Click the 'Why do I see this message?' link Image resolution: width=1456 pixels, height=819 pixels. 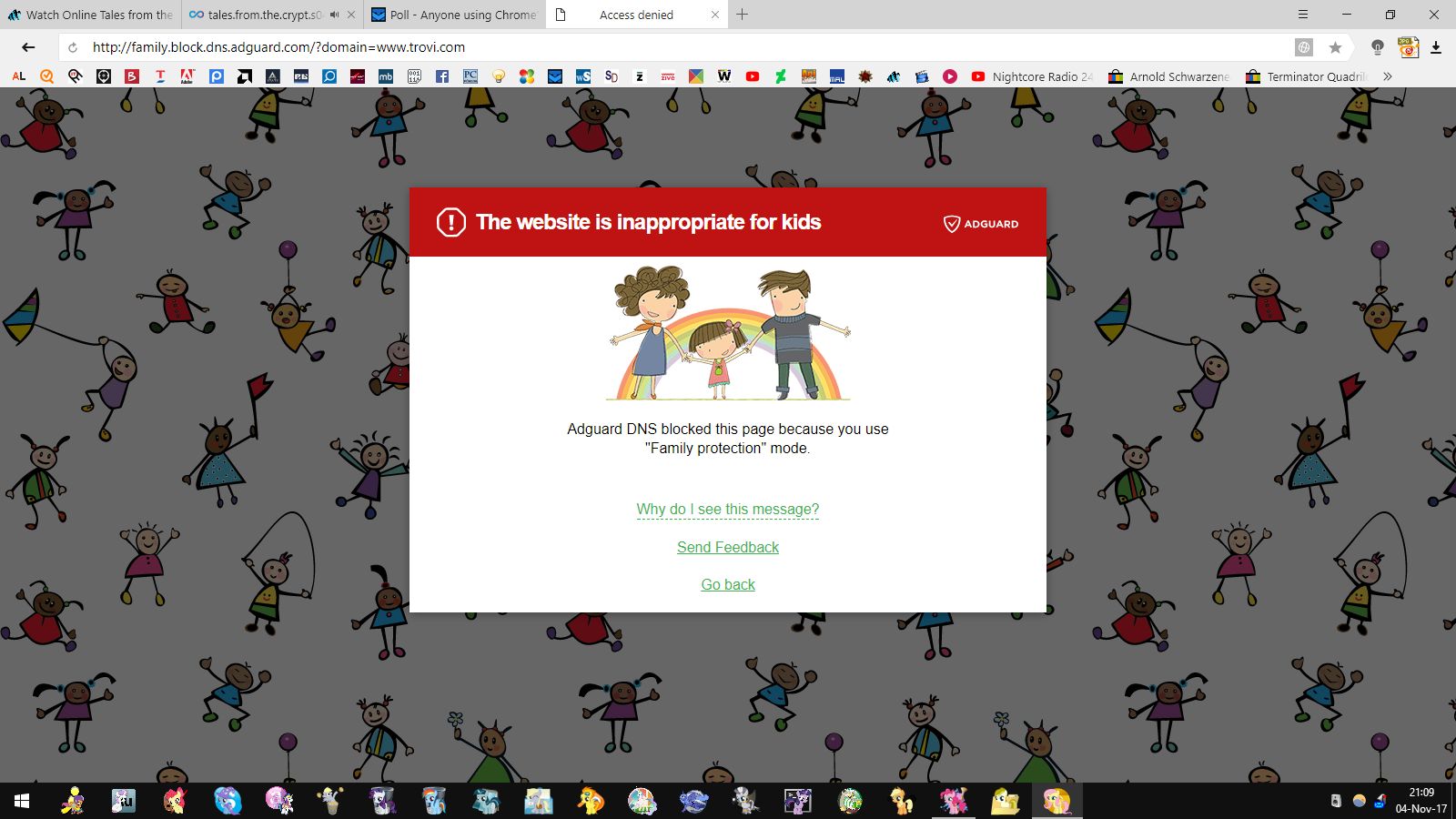728,510
